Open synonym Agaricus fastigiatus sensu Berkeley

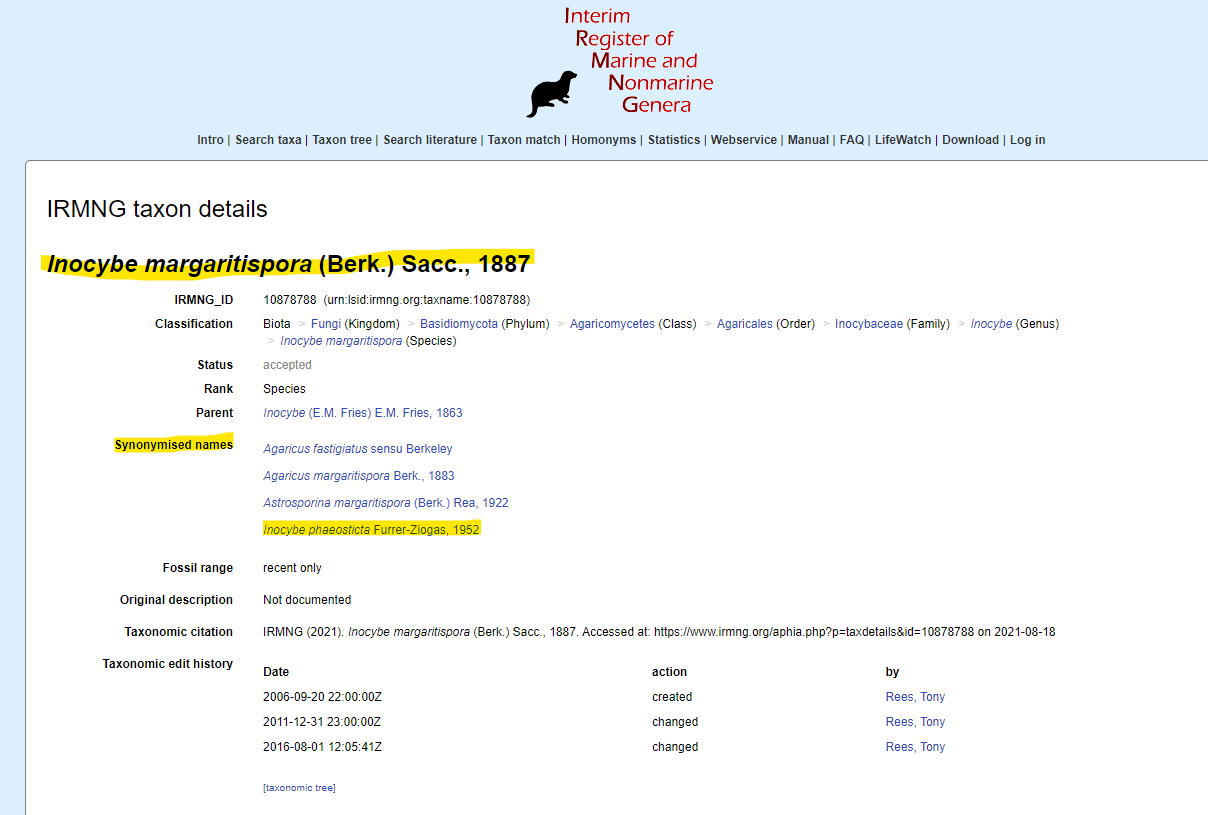357,449
